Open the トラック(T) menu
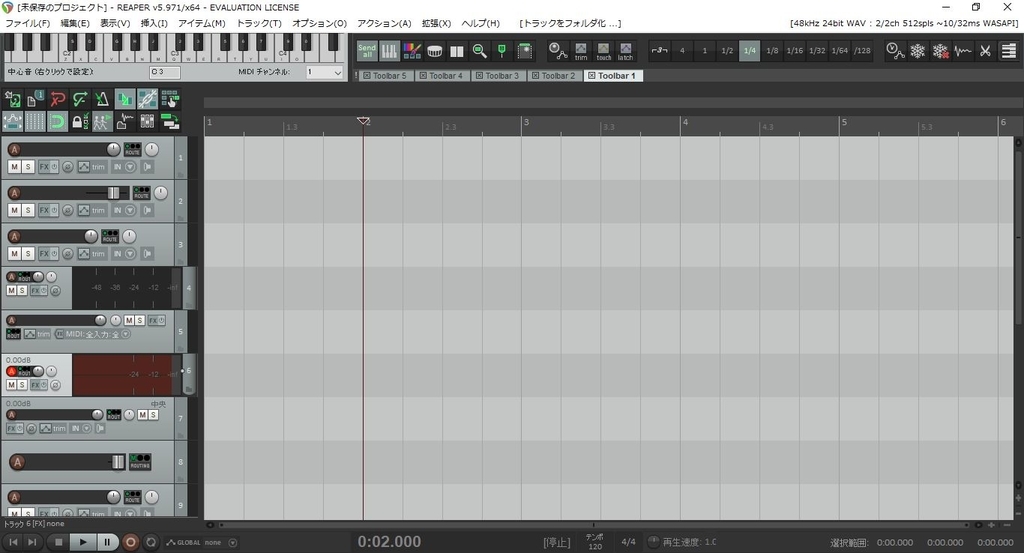 pyautogui.click(x=259, y=23)
